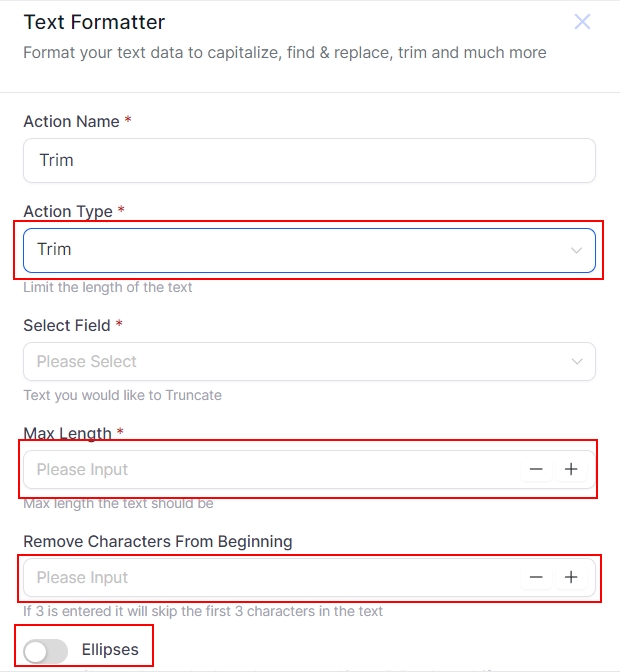Click the Action Name label
Screen dimensions: 620x672
point(71,121)
